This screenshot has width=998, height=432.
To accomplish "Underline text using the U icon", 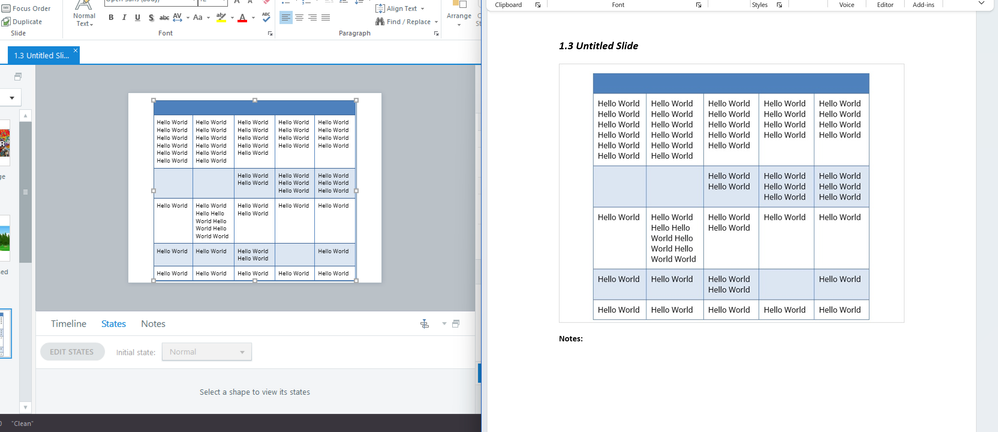I will pos(137,18).
